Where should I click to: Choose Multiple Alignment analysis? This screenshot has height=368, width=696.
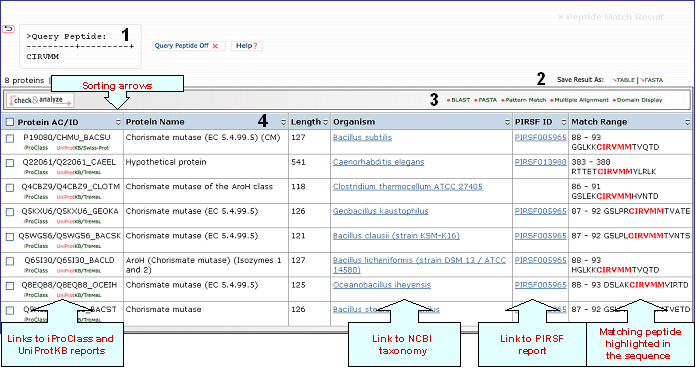click(580, 100)
